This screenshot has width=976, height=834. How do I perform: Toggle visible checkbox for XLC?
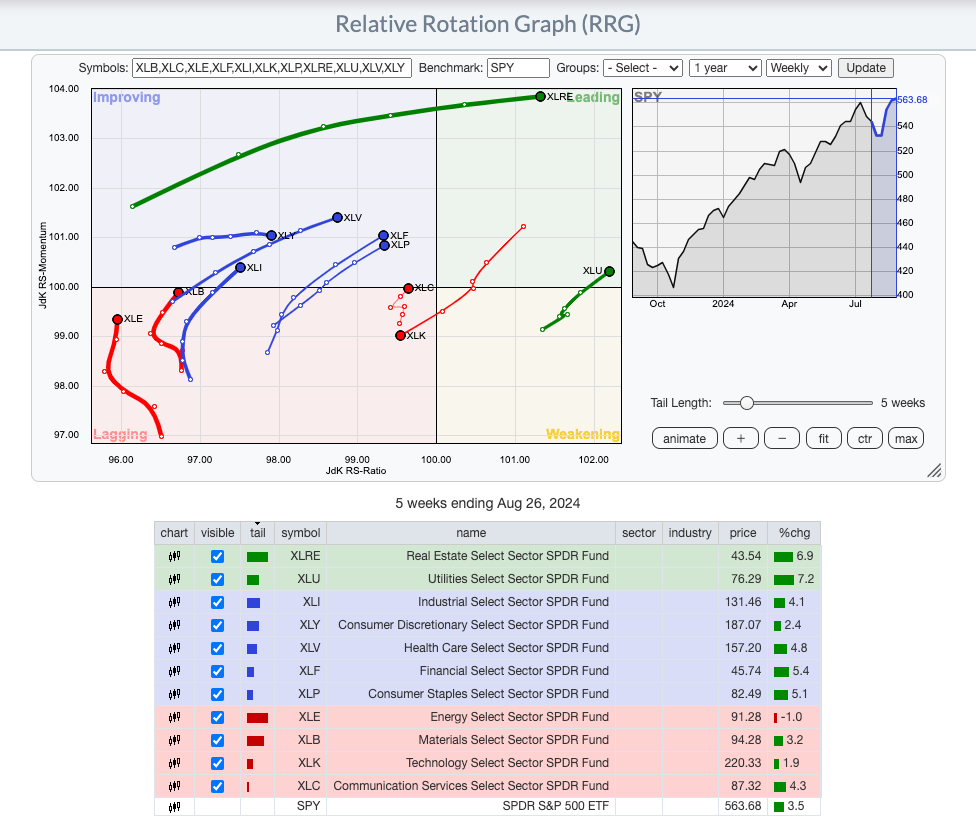pyautogui.click(x=217, y=787)
